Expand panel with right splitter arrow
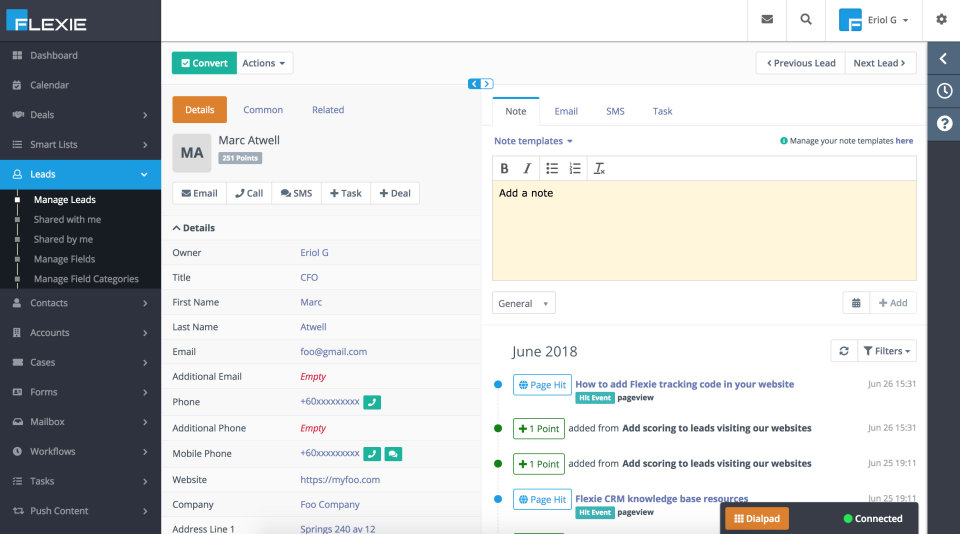This screenshot has height=534, width=960. pyautogui.click(x=487, y=84)
